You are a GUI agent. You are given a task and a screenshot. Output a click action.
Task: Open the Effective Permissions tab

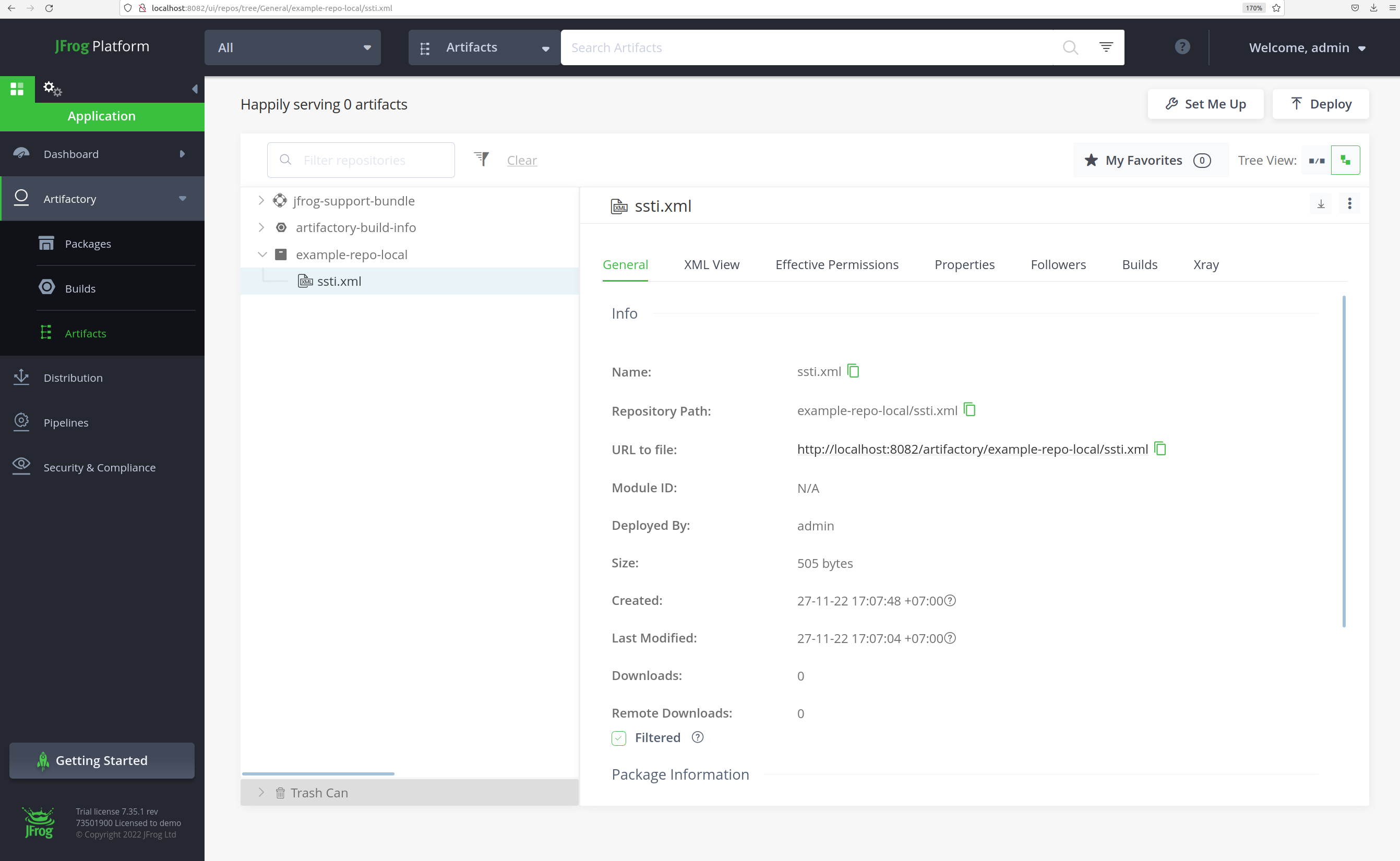[x=836, y=265]
